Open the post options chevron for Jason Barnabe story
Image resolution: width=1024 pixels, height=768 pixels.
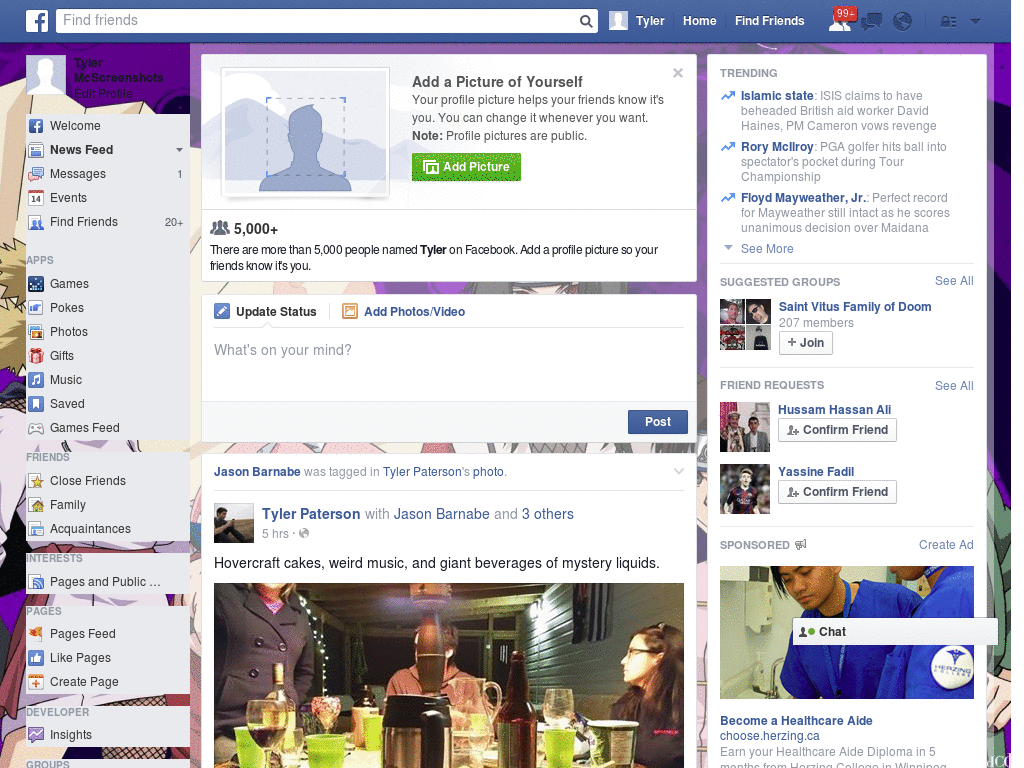click(679, 472)
